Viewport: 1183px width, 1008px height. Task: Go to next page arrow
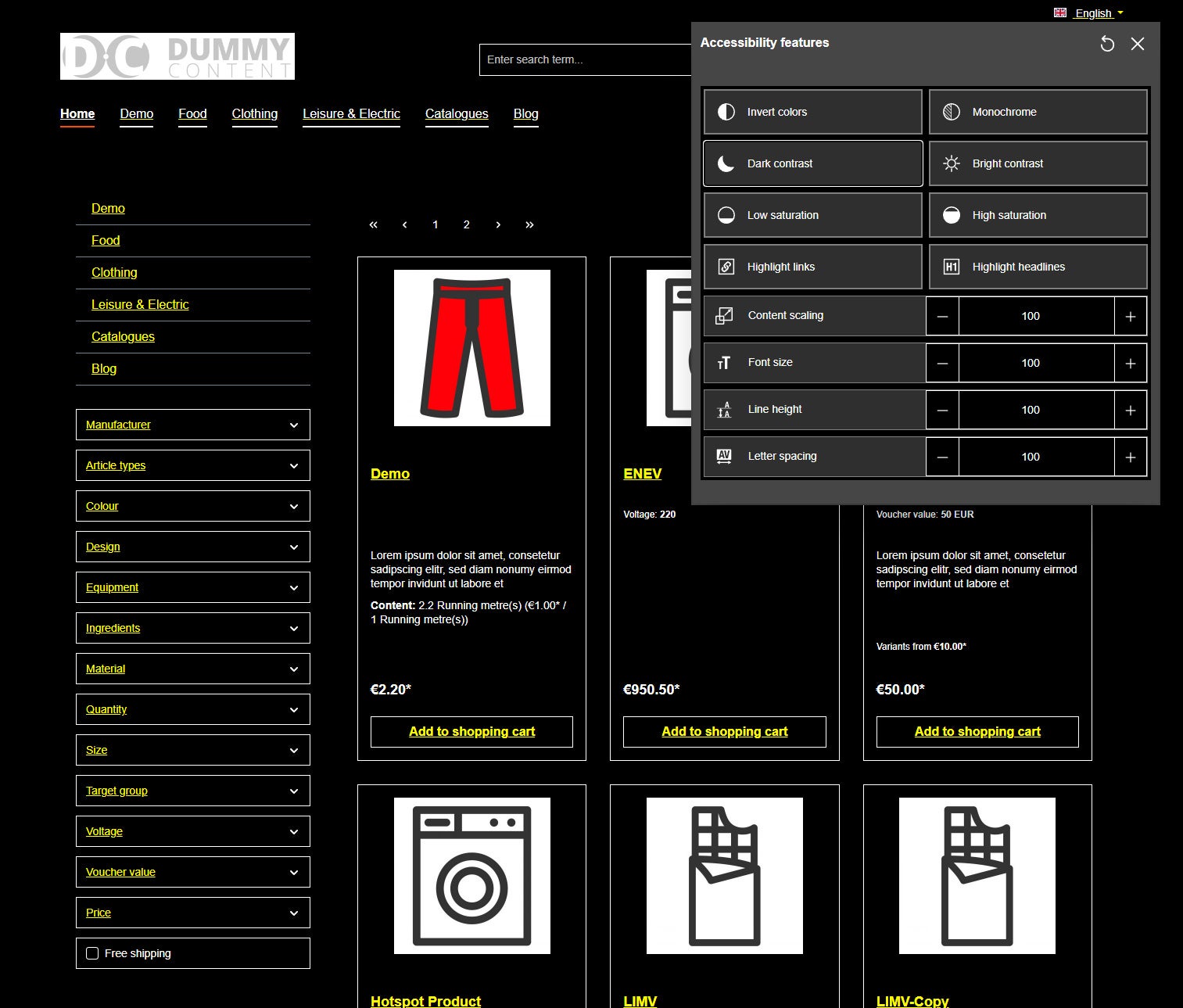[498, 224]
